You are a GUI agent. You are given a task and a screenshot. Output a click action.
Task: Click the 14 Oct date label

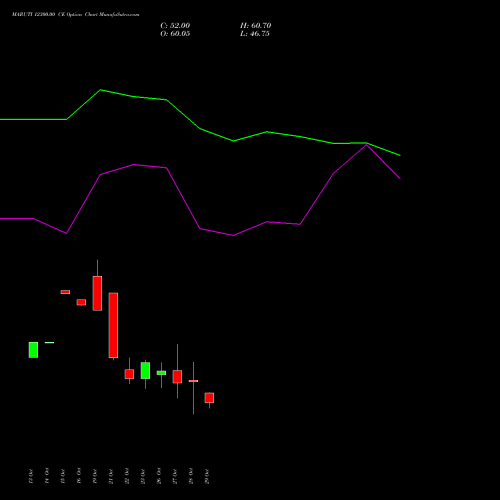tap(47, 476)
